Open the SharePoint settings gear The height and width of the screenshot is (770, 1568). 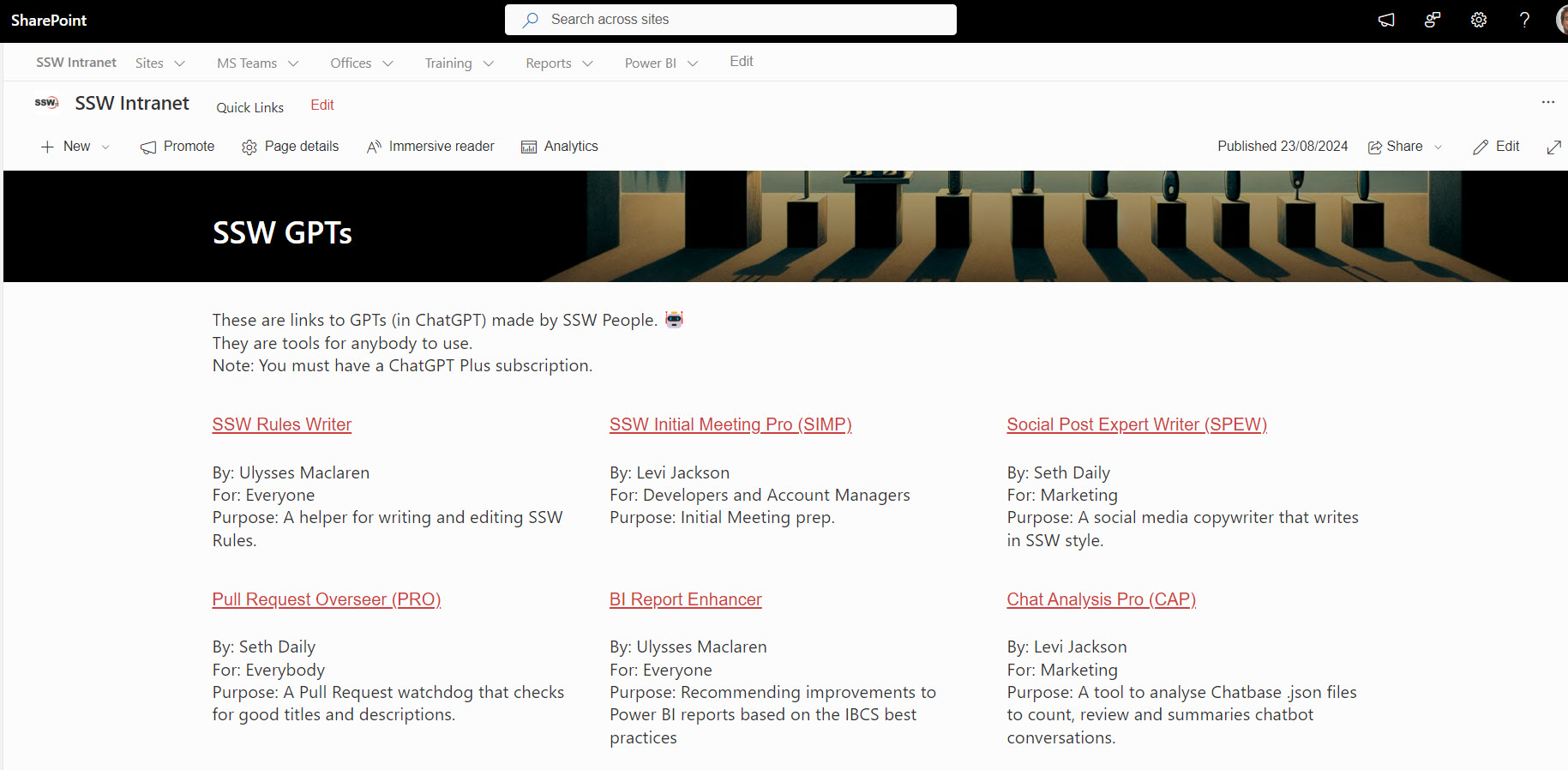tap(1479, 20)
